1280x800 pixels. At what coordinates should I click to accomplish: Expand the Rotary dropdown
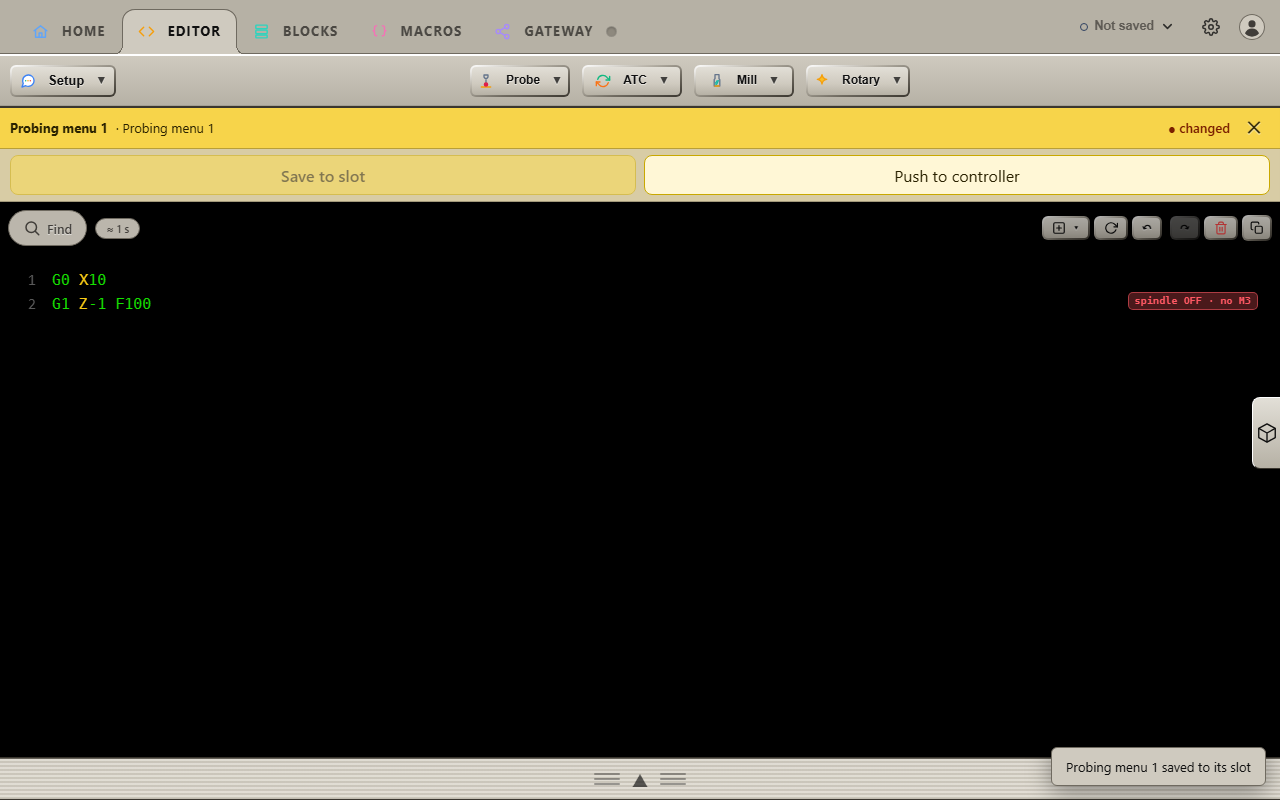[858, 80]
